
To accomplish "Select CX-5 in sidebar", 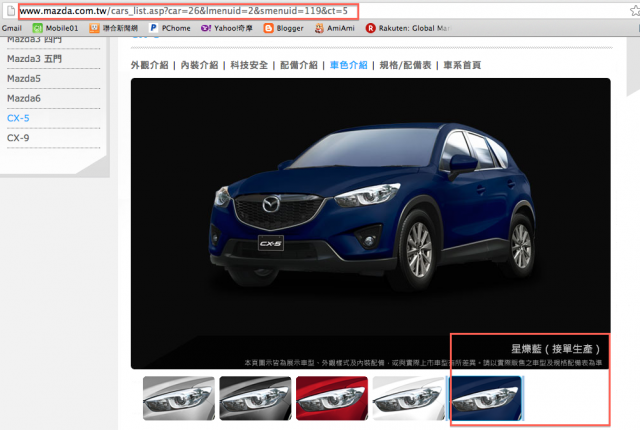I will pyautogui.click(x=18, y=118).
